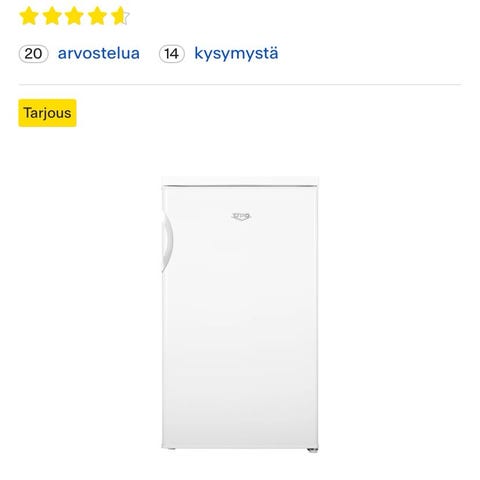Screen dimensions: 480x480
Task: Open the arvostelua reviews link
Action: [x=99, y=54]
